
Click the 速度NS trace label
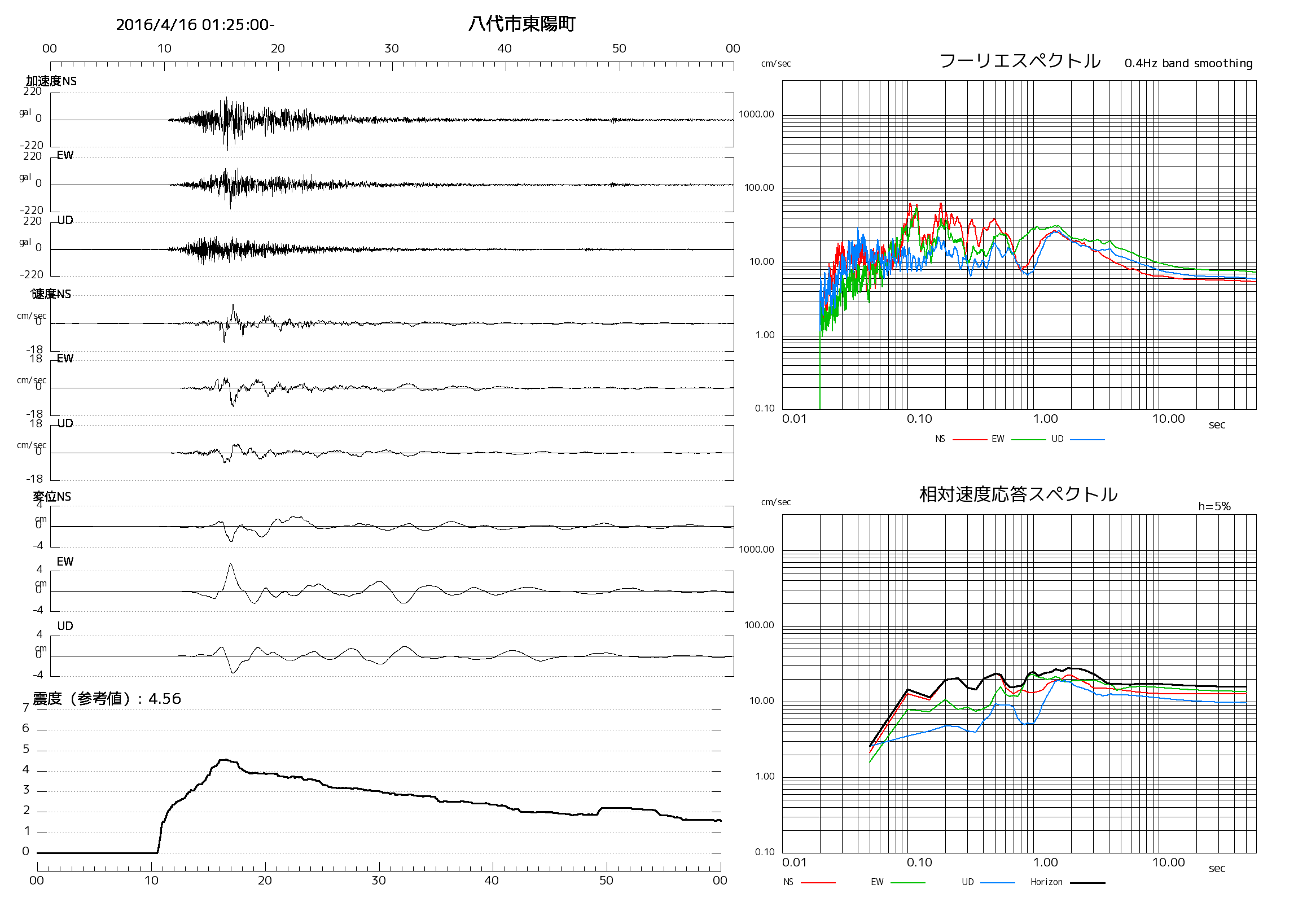pyautogui.click(x=51, y=294)
